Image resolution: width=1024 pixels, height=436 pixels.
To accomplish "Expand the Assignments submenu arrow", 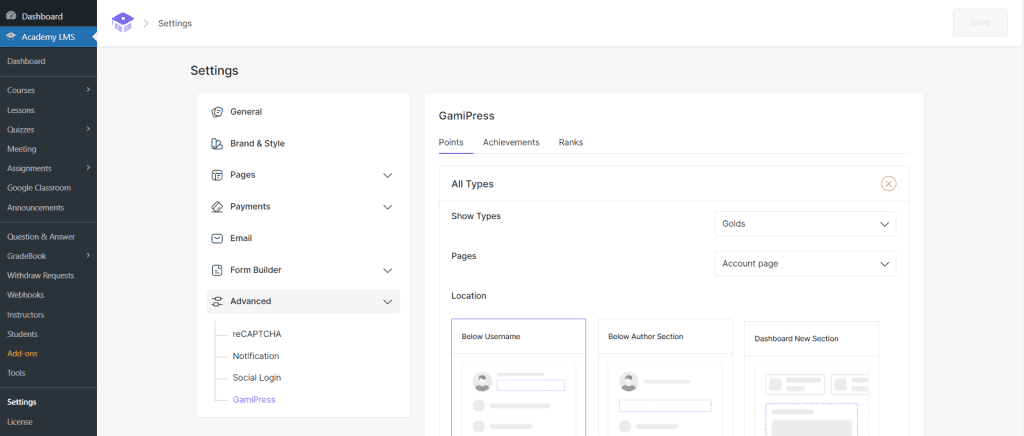I will 88,168.
